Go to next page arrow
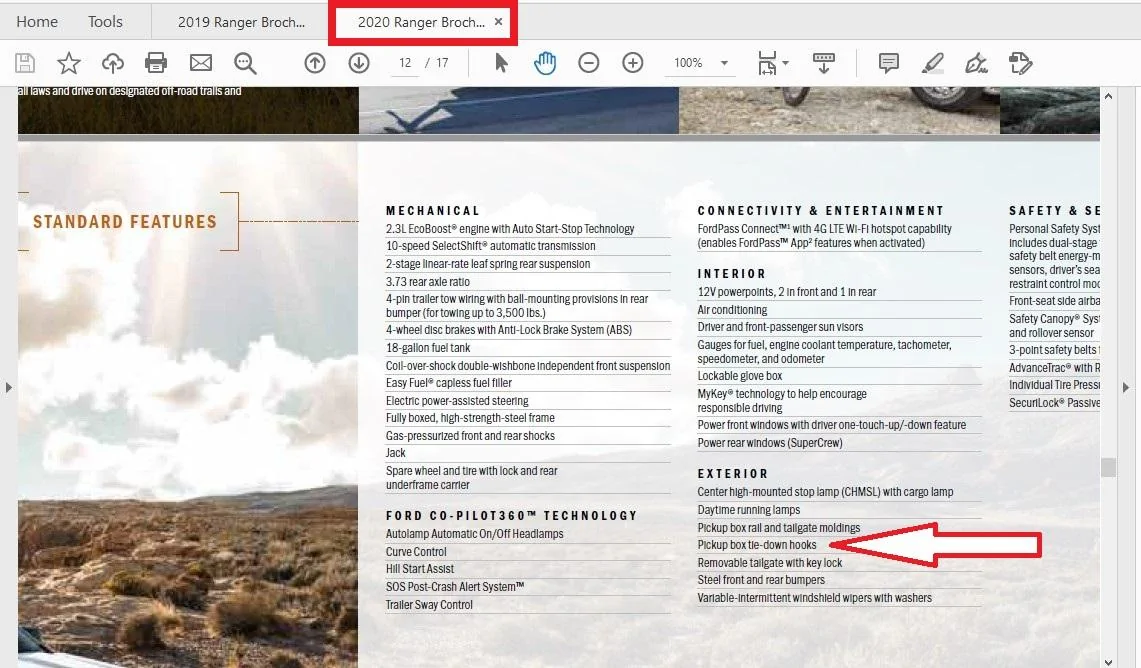The image size is (1141, 668). 359,63
